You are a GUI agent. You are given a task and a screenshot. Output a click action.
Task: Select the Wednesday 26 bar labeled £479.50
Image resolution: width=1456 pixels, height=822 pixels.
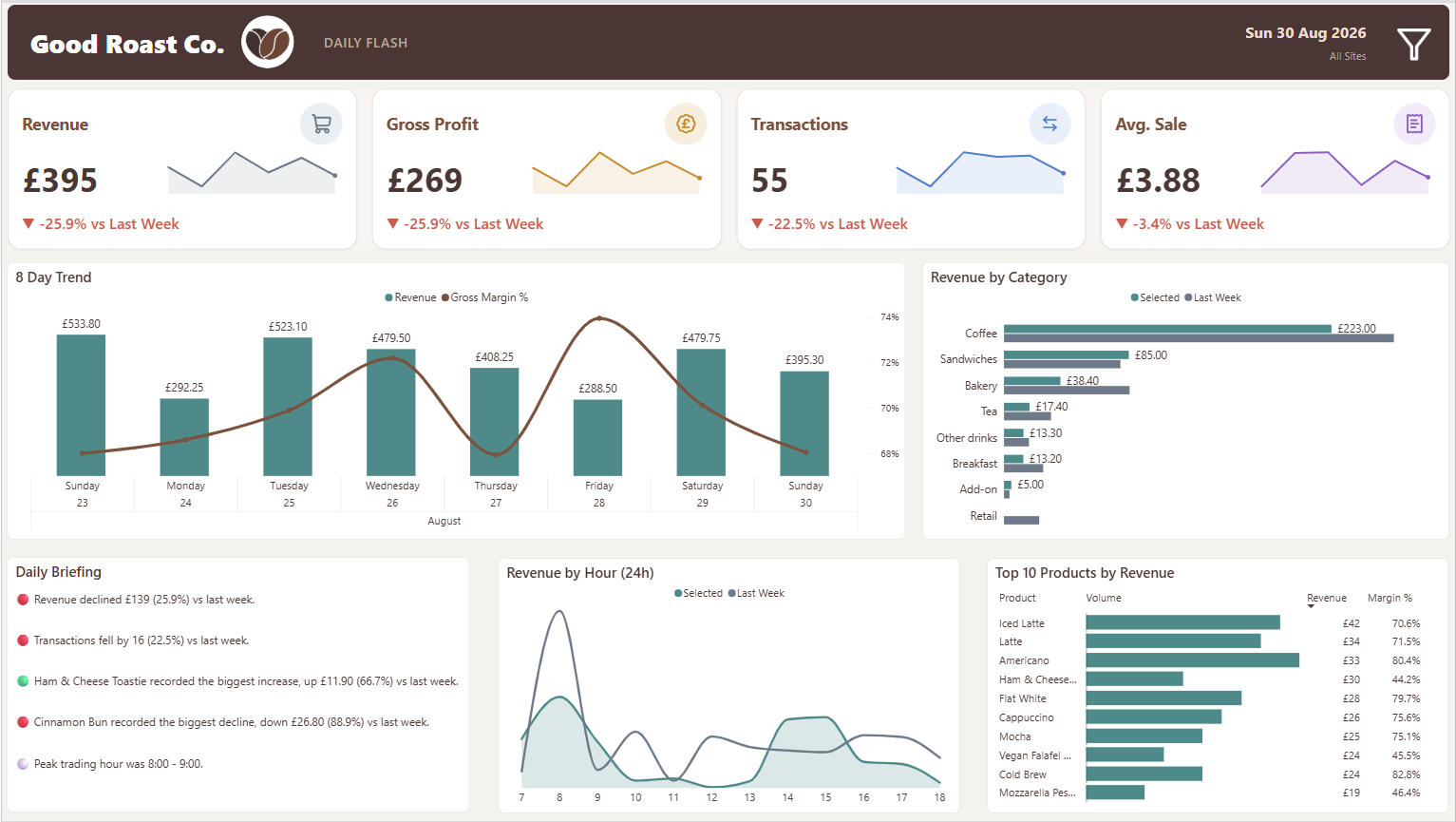point(391,412)
